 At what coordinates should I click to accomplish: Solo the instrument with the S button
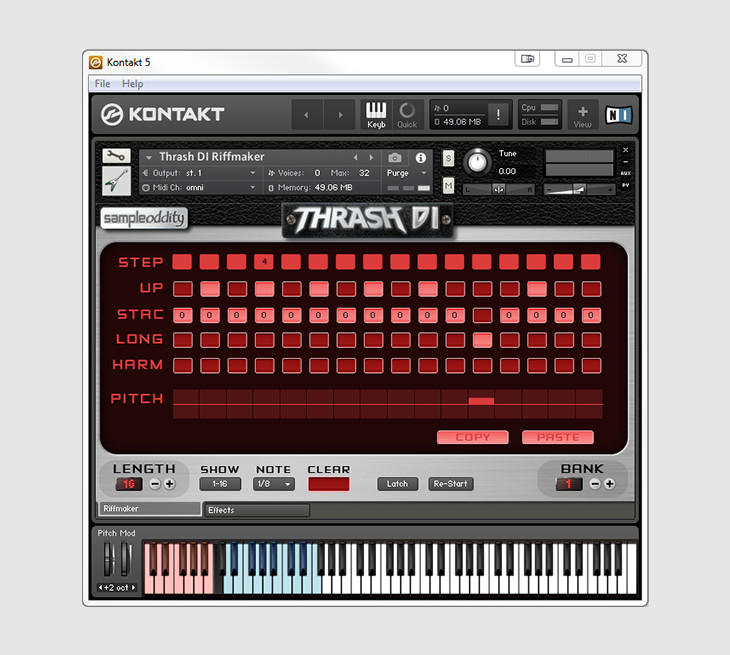[448, 158]
